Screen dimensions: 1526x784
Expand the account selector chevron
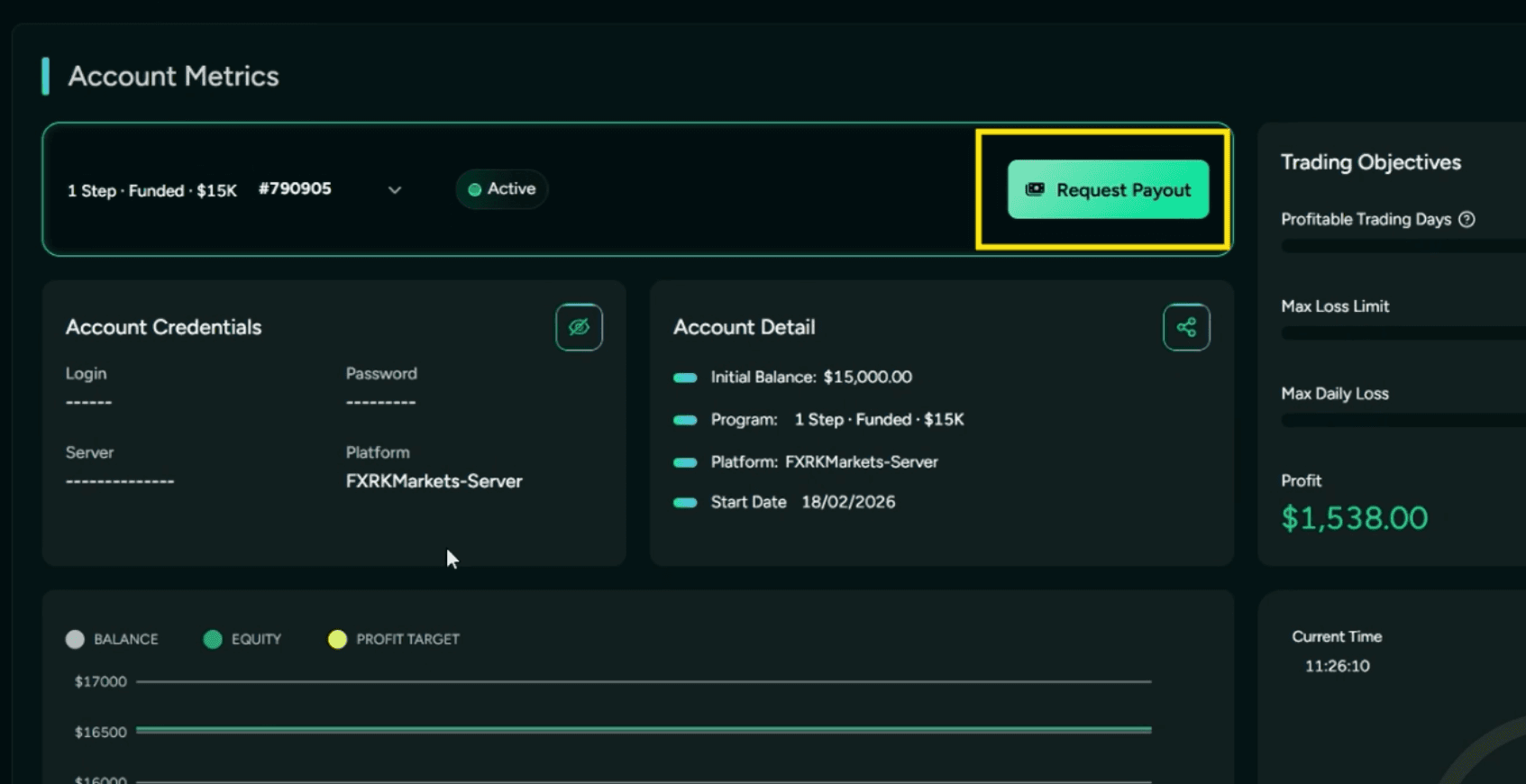(x=395, y=190)
